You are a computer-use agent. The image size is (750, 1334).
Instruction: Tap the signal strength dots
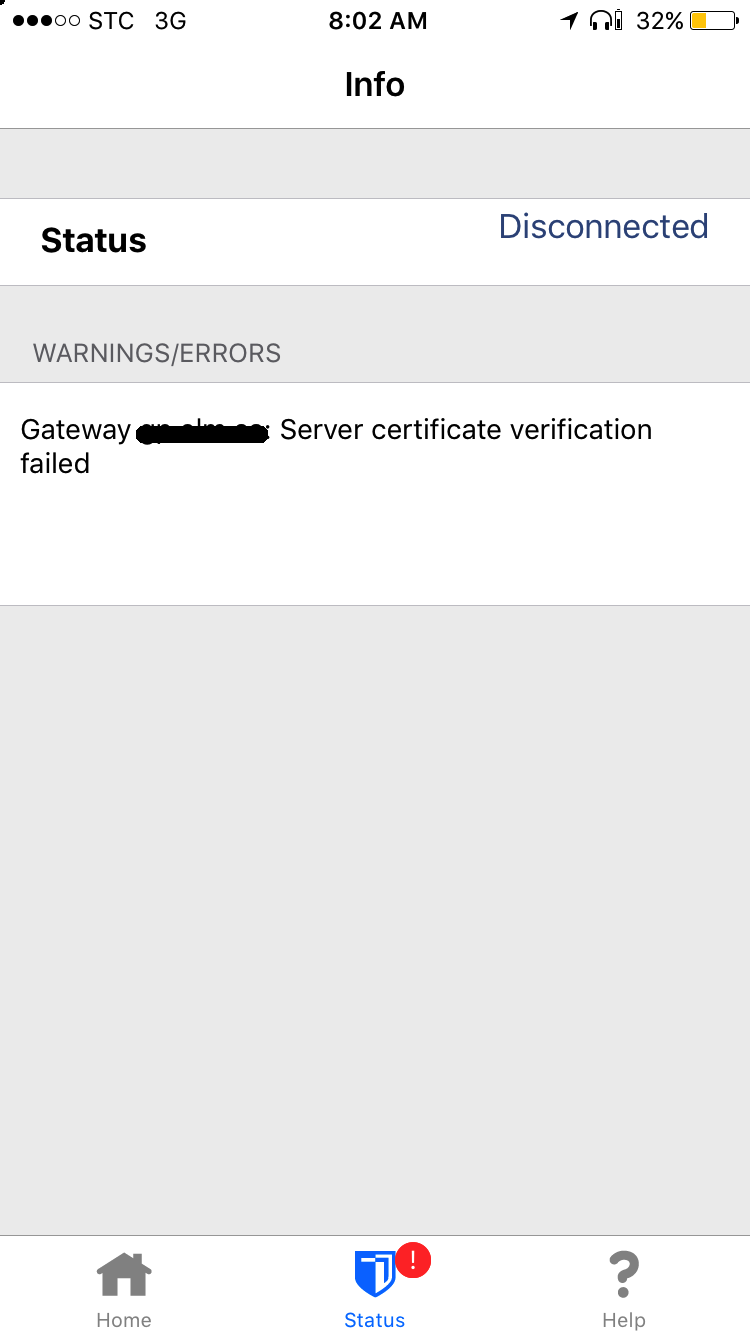click(x=46, y=21)
